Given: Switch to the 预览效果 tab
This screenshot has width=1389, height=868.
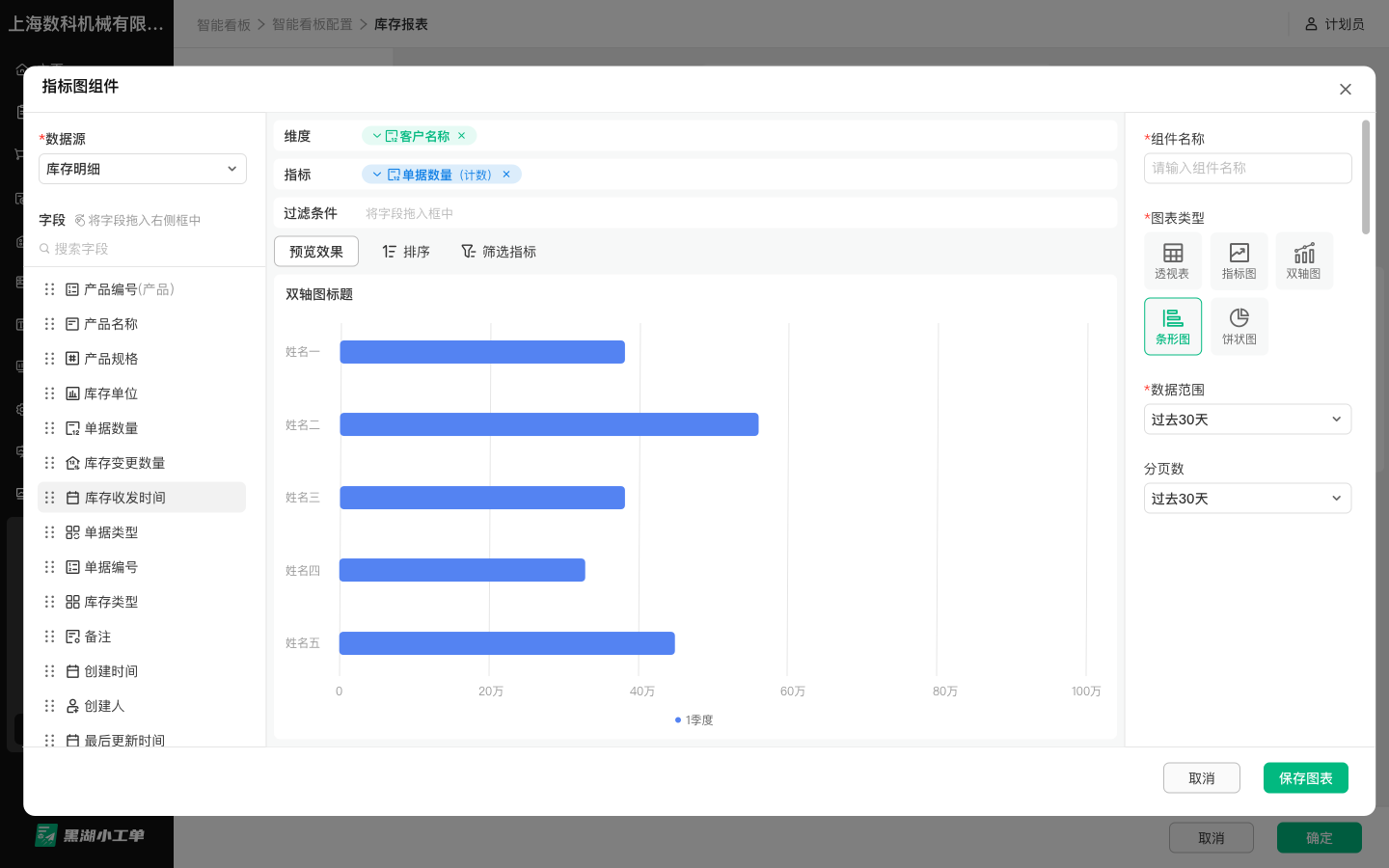Looking at the screenshot, I should (x=316, y=251).
